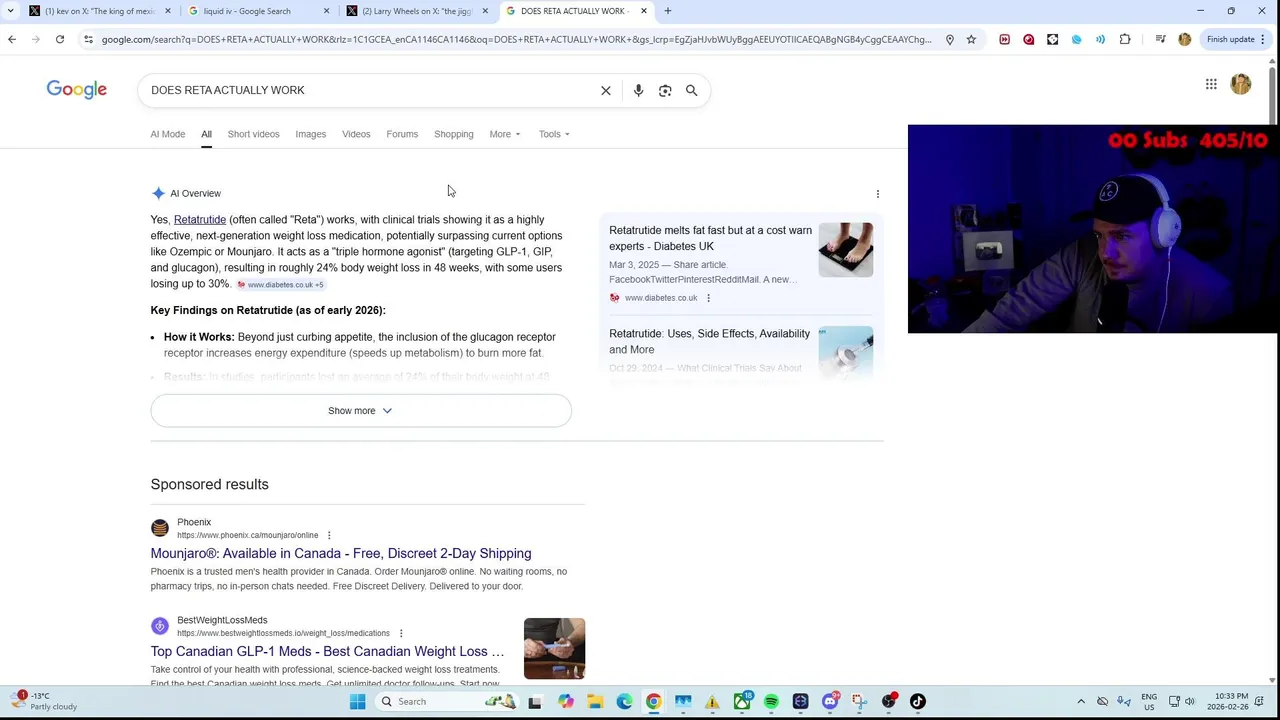This screenshot has height=720, width=1280.
Task: Show hidden system tray icons
Action: (1081, 702)
